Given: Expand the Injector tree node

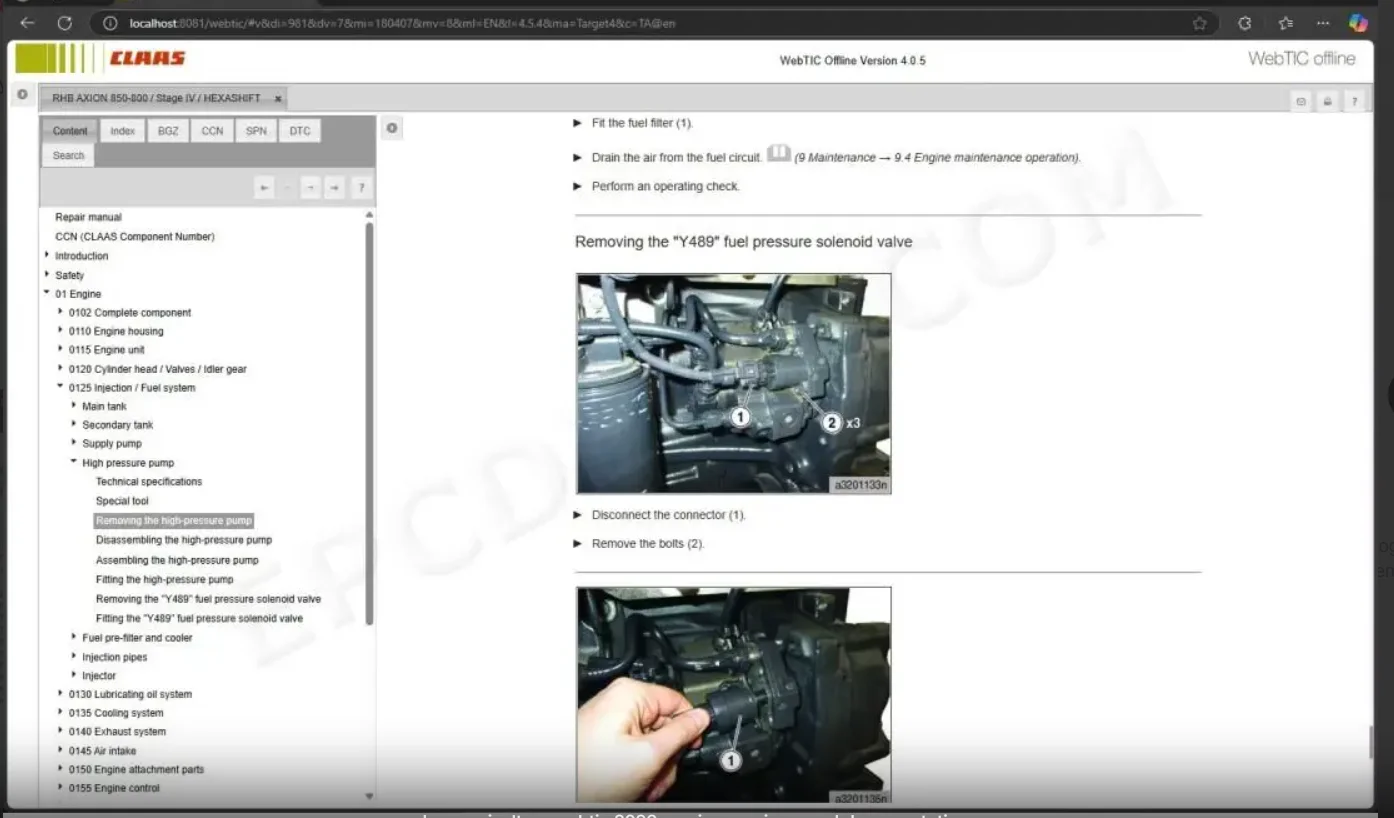Looking at the screenshot, I should pos(74,675).
